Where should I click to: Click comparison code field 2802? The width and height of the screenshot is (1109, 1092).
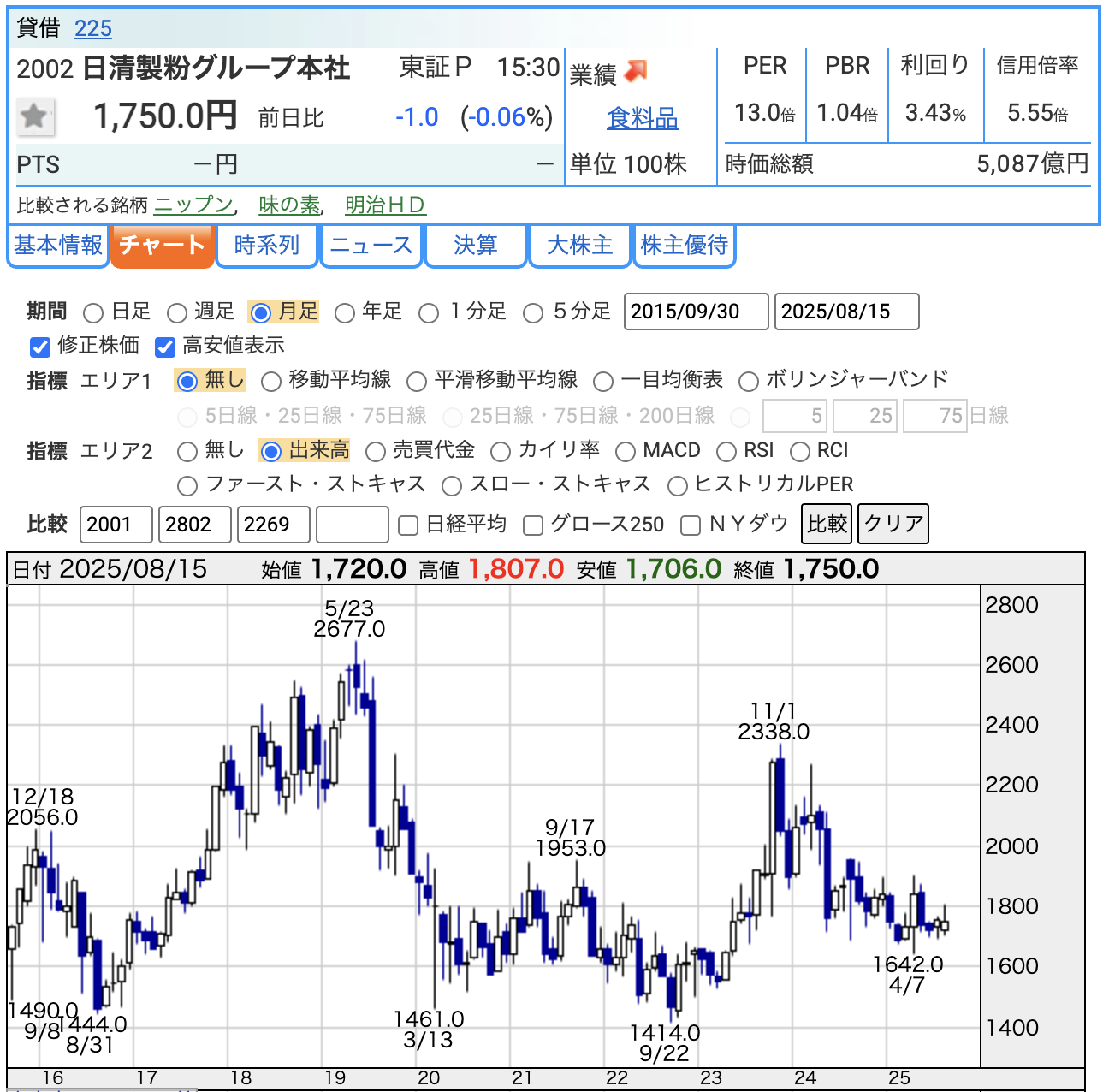[x=195, y=525]
